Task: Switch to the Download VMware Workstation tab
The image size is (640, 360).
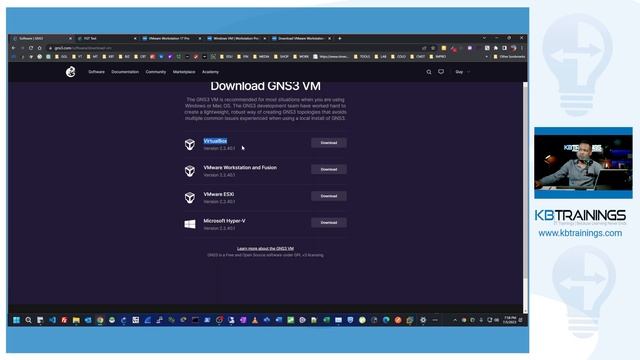Action: pos(301,38)
